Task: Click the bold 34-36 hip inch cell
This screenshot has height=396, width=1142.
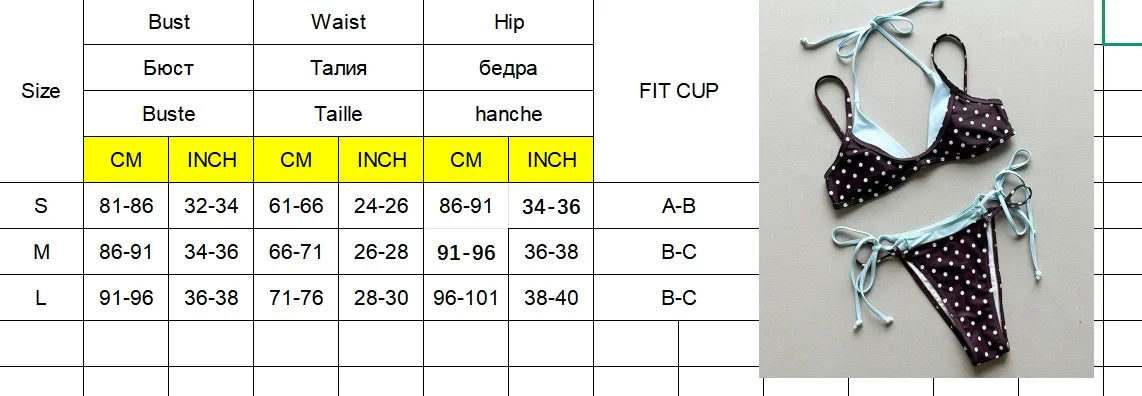Action: [x=551, y=206]
